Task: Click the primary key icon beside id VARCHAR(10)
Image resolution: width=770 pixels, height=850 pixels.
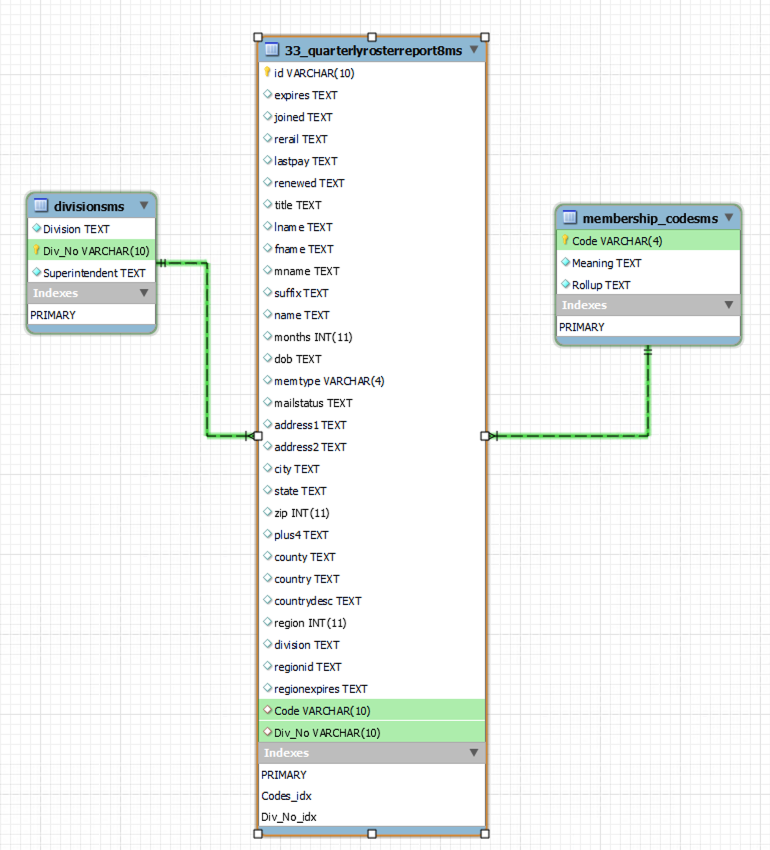Action: point(267,72)
